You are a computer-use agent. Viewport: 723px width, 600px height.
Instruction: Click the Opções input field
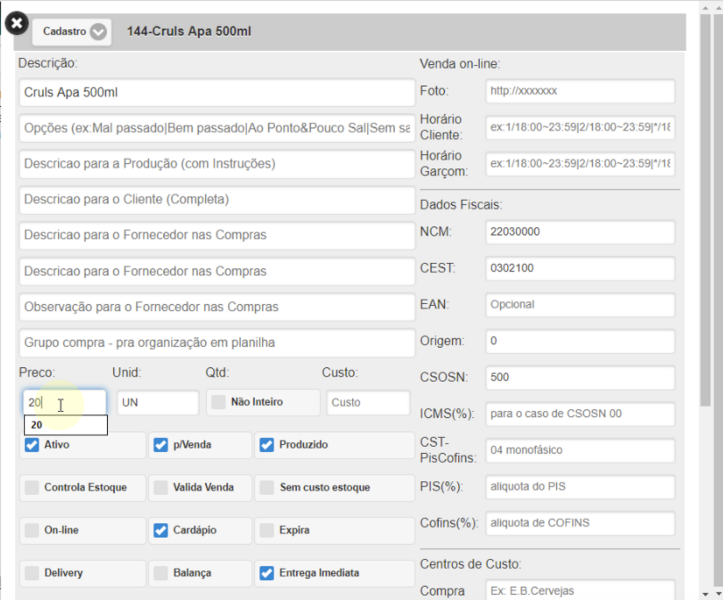click(x=217, y=128)
